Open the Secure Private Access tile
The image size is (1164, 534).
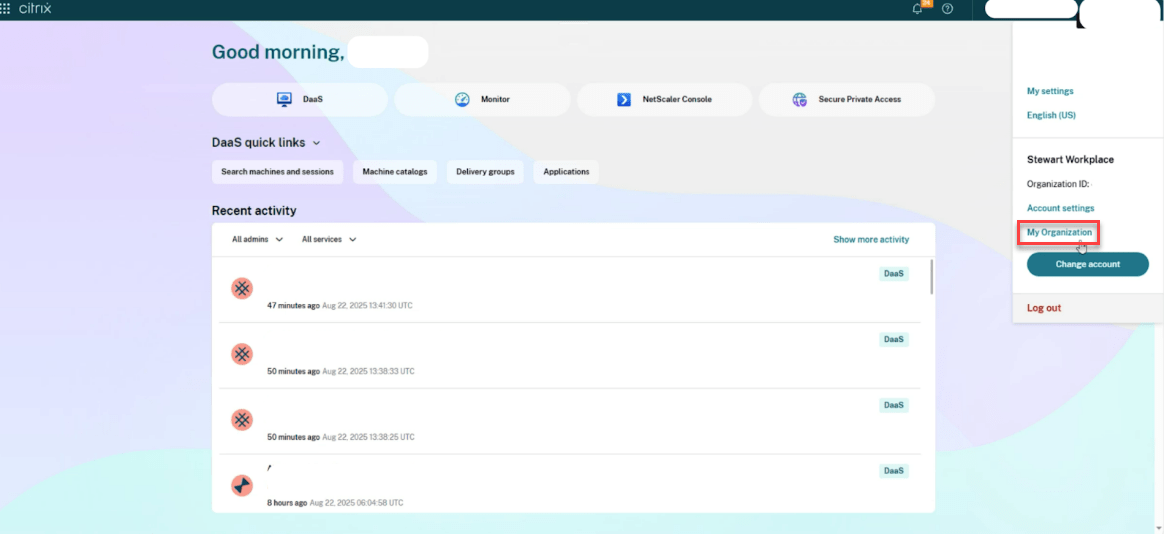click(846, 100)
